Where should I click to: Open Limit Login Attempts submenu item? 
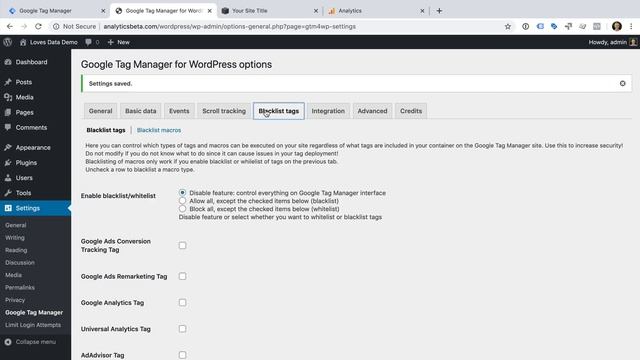pyautogui.click(x=33, y=325)
